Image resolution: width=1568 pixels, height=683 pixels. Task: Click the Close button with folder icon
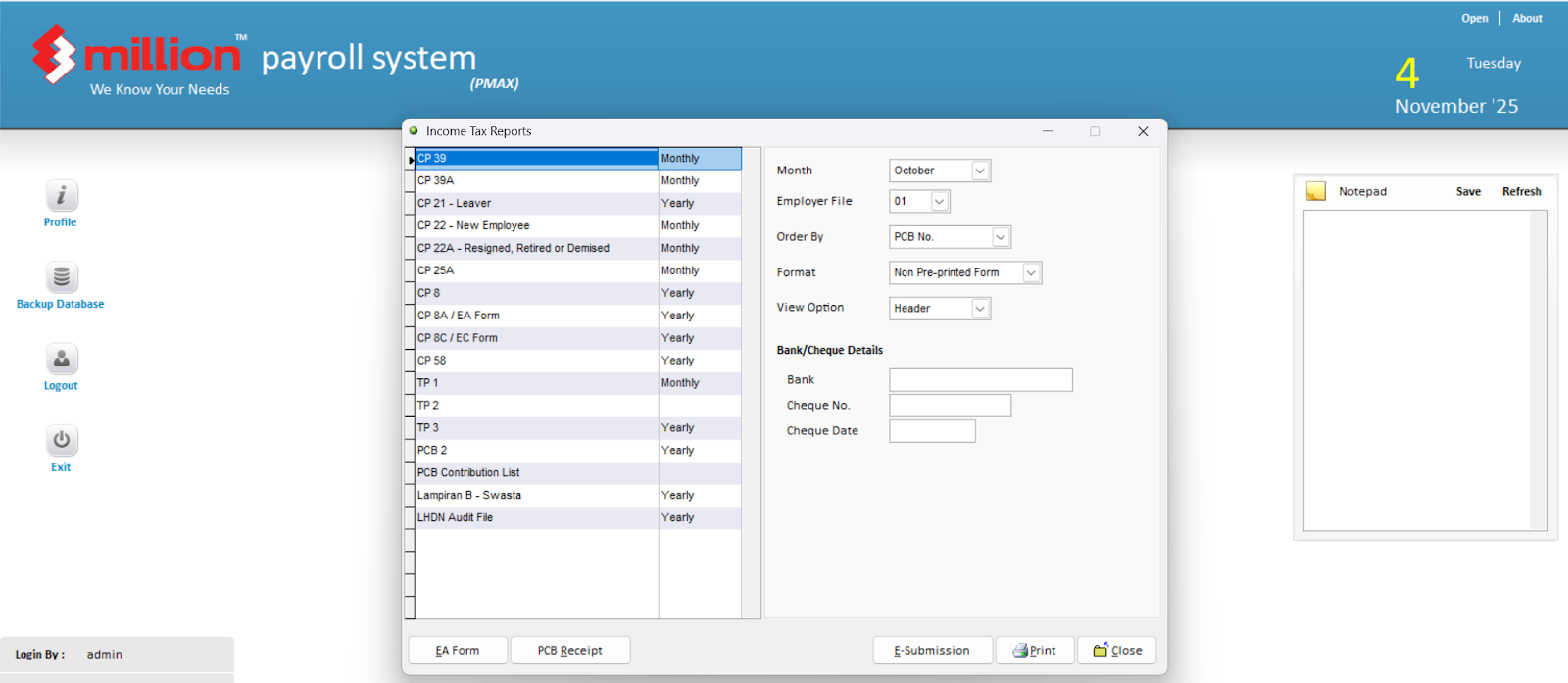(1117, 651)
